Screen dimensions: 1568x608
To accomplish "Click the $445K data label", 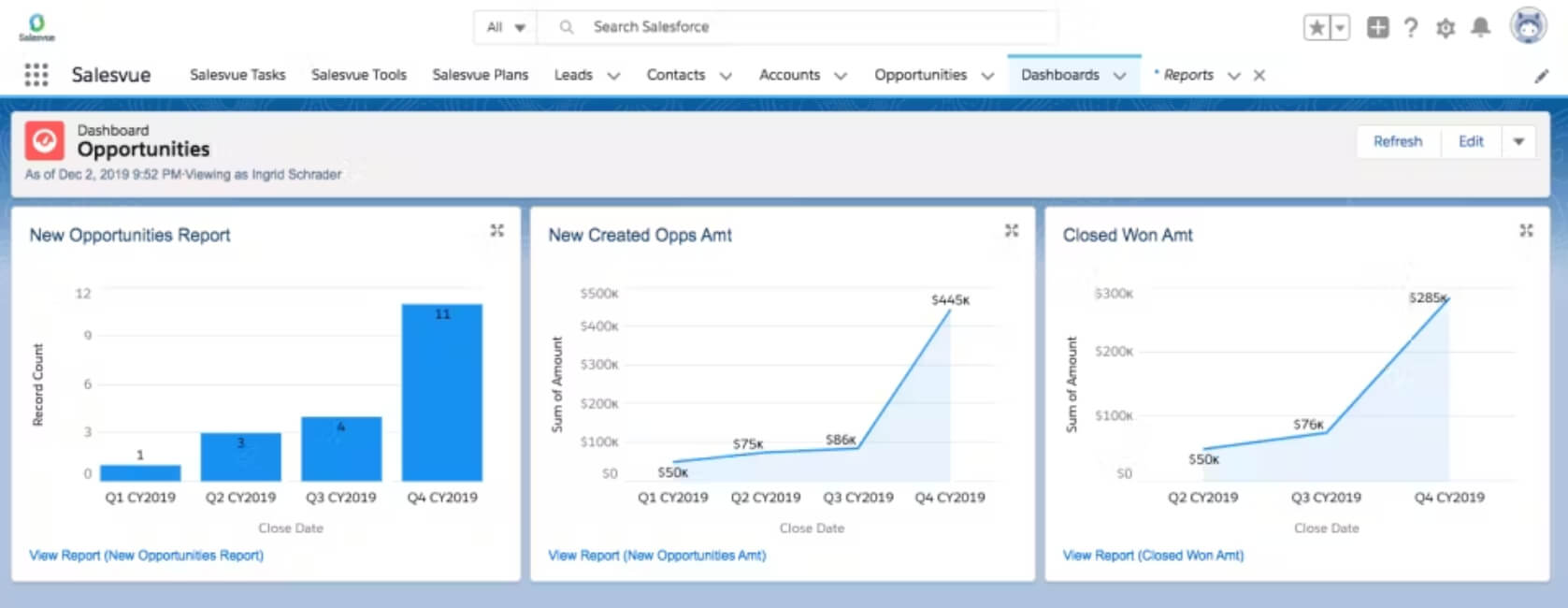I will pos(951,300).
